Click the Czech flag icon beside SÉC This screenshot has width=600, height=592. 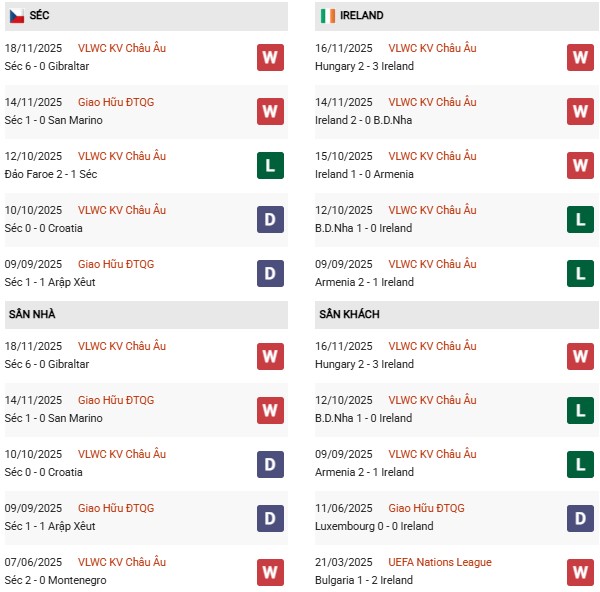(17, 16)
